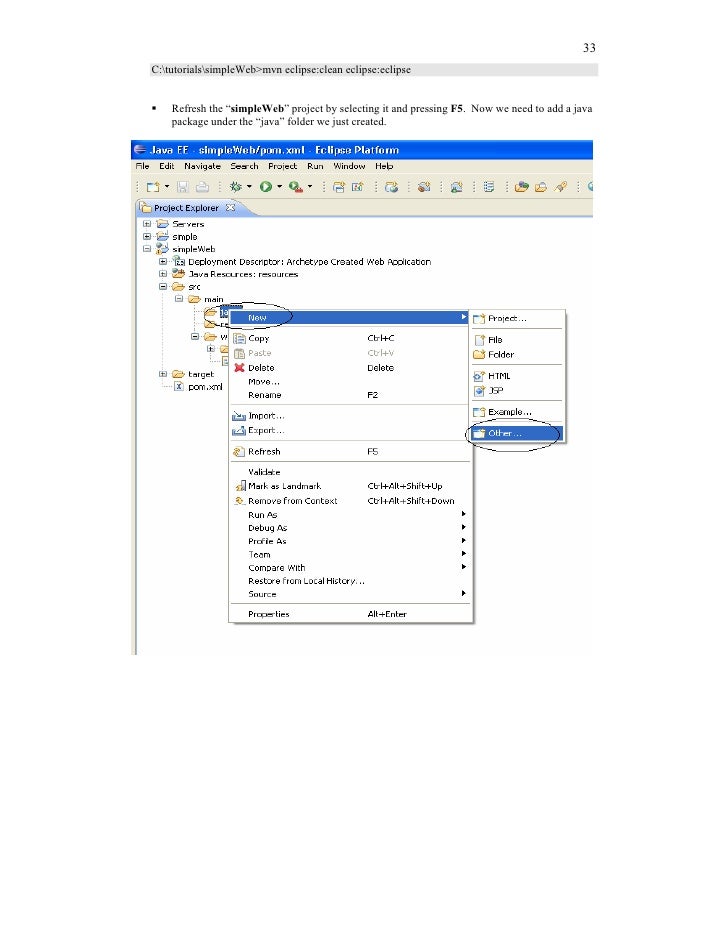Open the dropdown arrow beside New icon

point(167,187)
